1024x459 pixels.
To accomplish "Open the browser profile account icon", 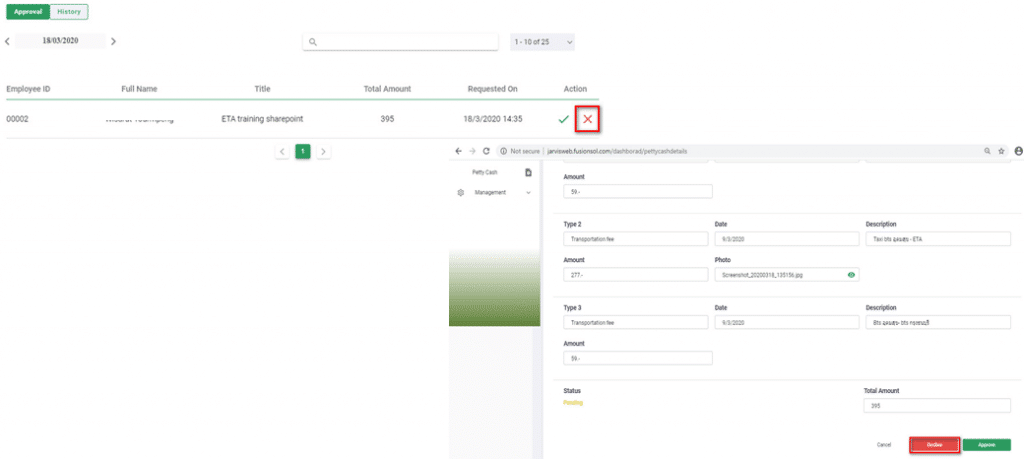I will tap(1018, 151).
